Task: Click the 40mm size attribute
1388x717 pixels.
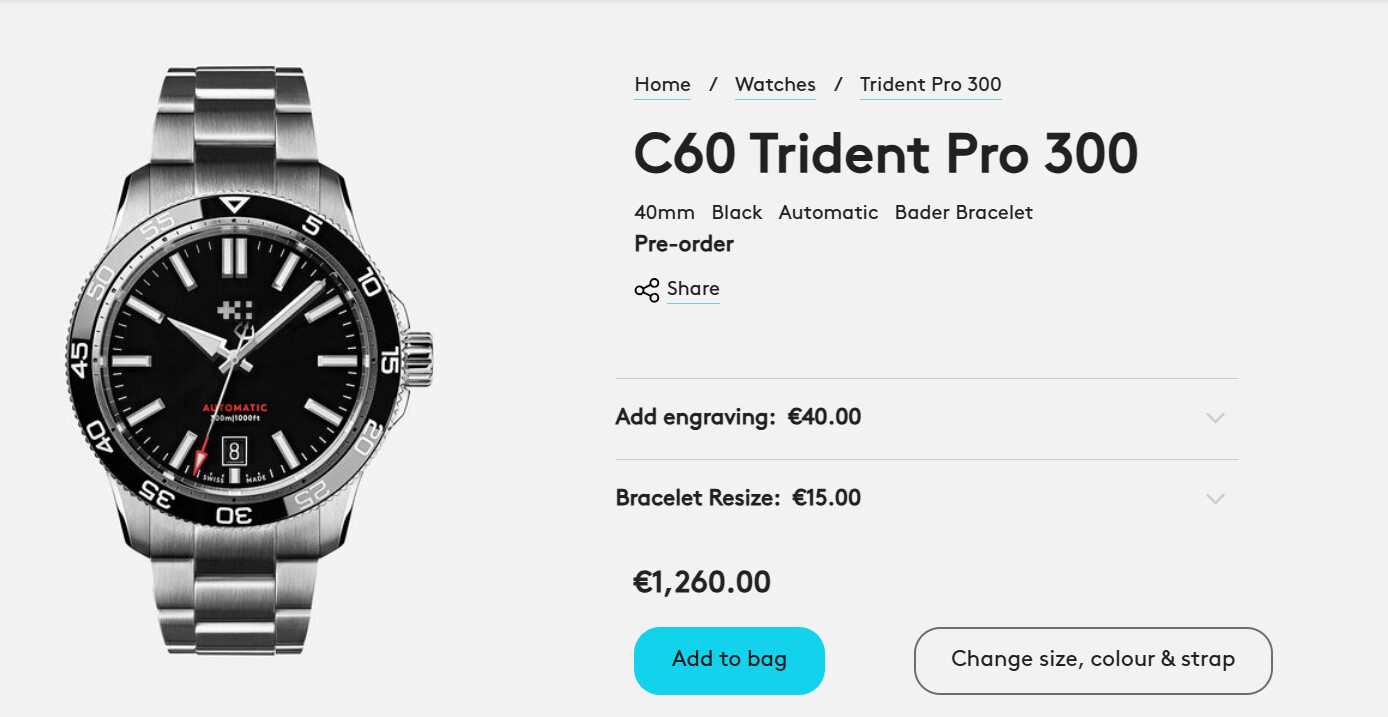Action: [664, 213]
